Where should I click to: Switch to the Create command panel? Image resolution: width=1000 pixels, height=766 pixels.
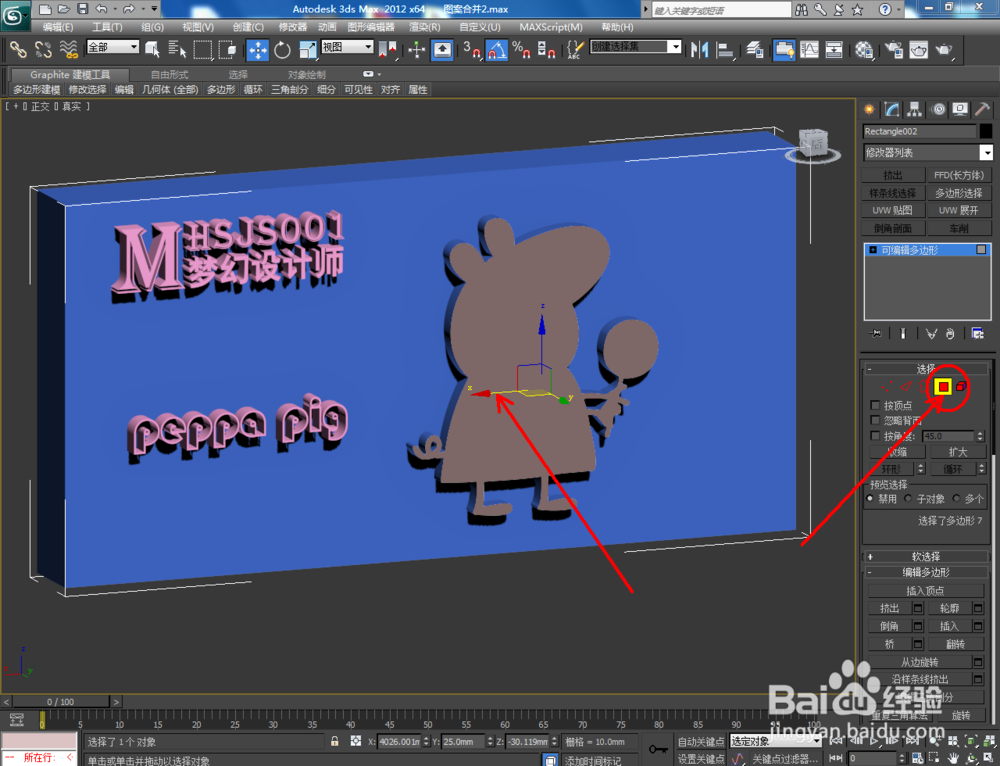coord(869,110)
